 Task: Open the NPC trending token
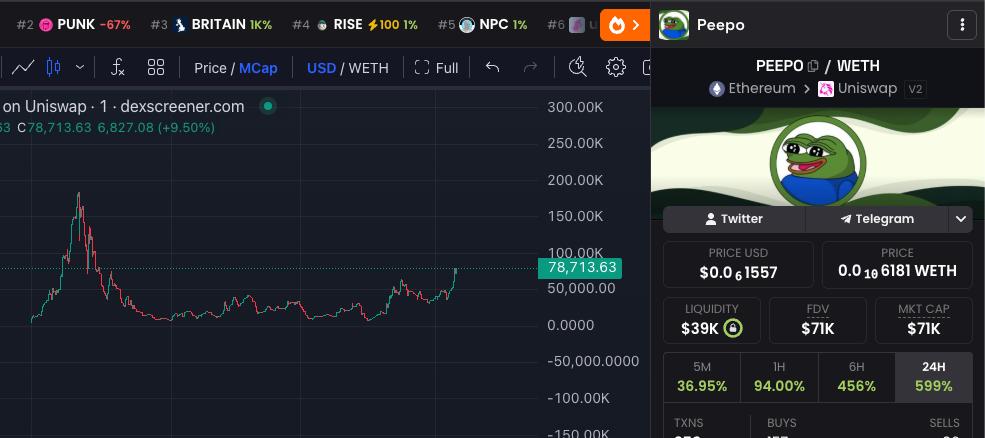coord(482,25)
